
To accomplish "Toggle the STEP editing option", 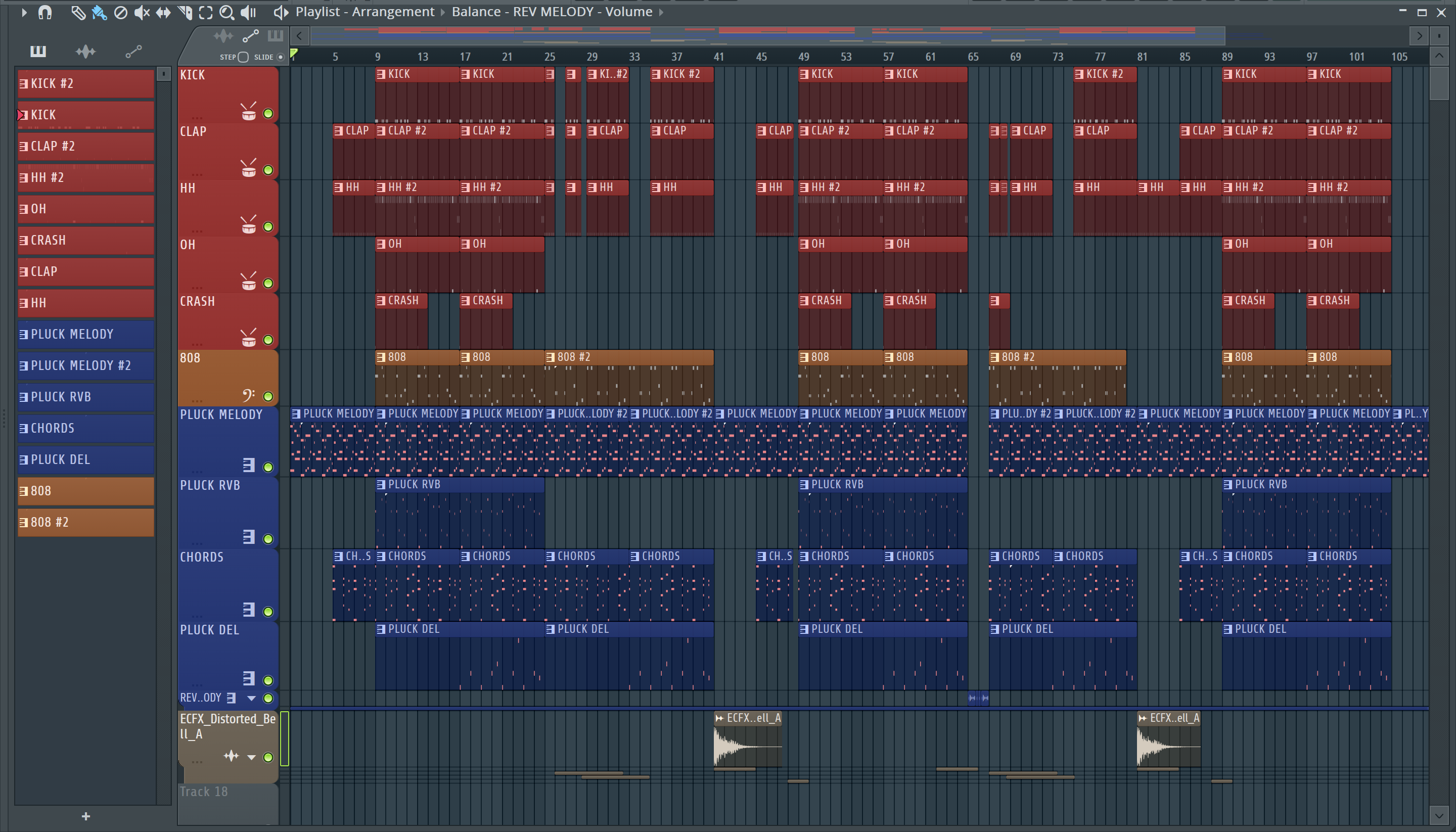I will (x=243, y=57).
